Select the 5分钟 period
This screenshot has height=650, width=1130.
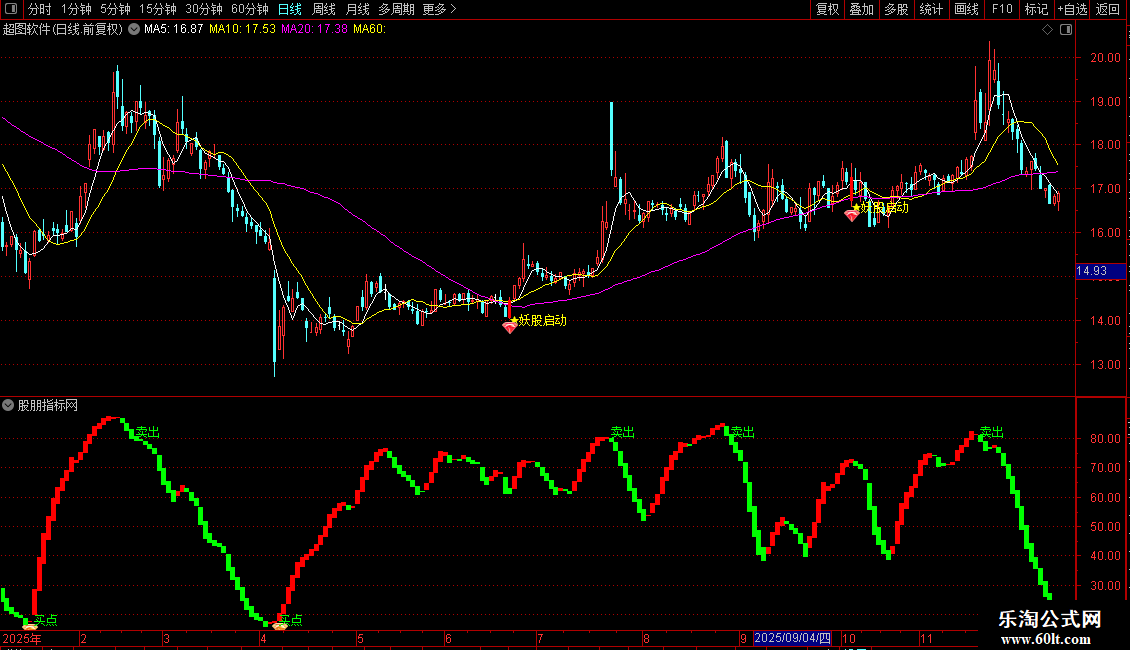tap(115, 9)
